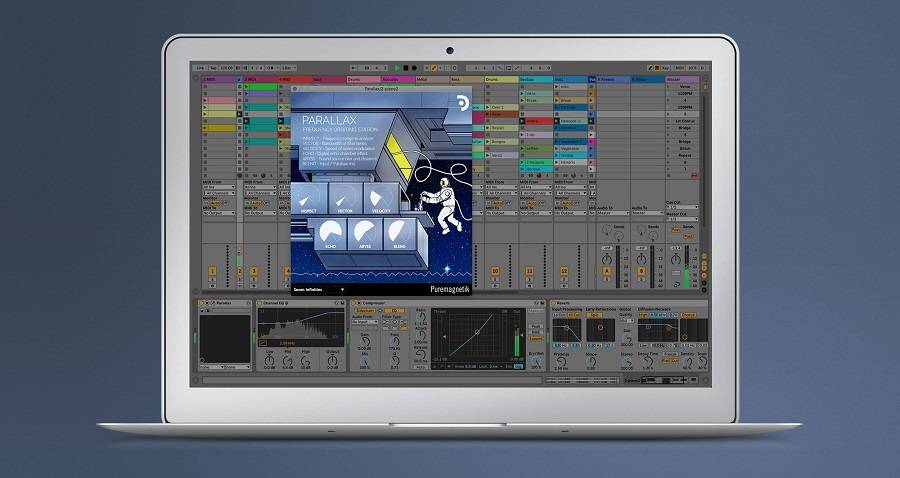This screenshot has width=900, height=478.
Task: Toggle track 11 activator button
Action: [x=530, y=271]
